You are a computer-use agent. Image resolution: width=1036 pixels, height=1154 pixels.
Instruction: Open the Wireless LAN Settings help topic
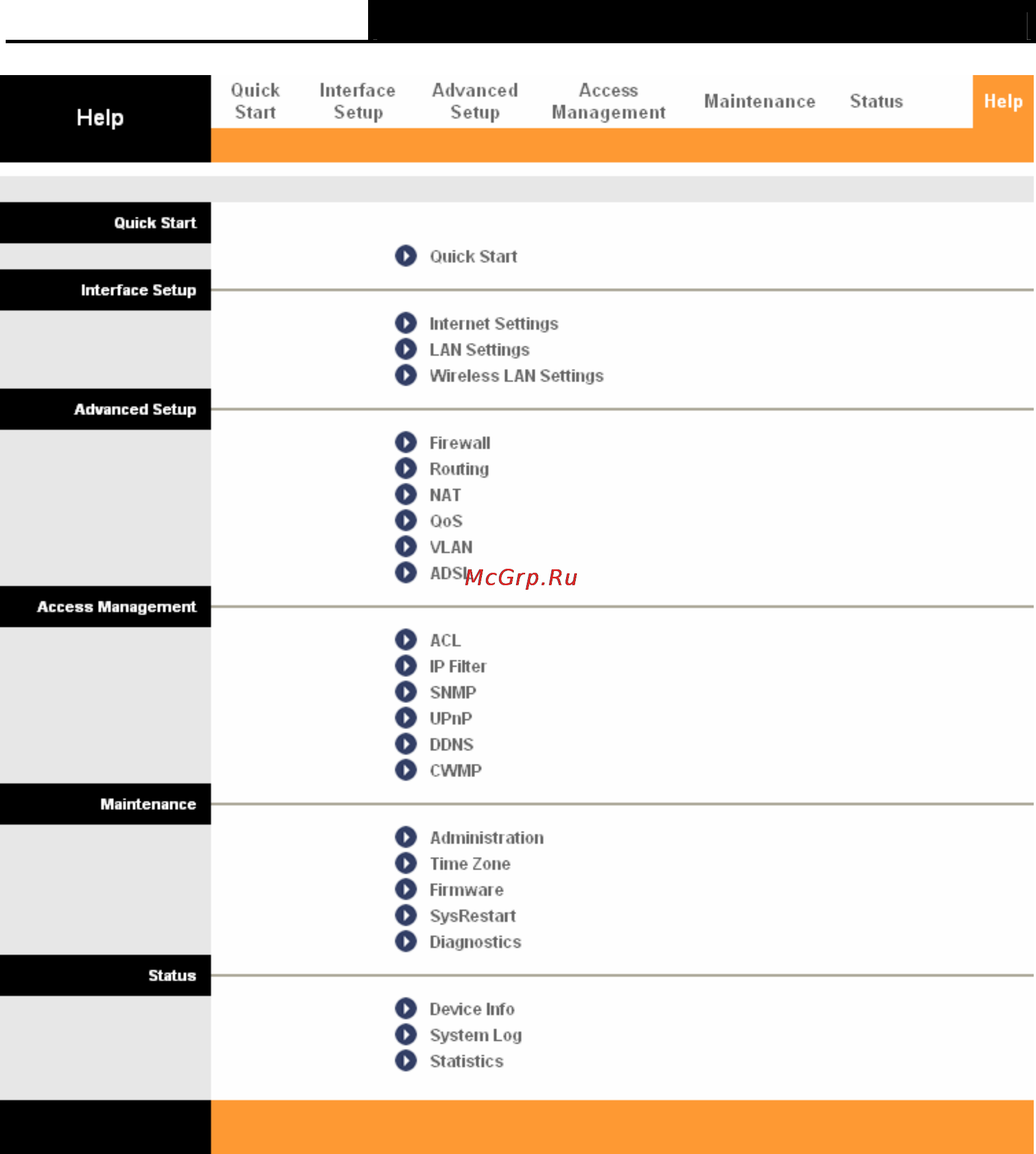[x=517, y=376]
